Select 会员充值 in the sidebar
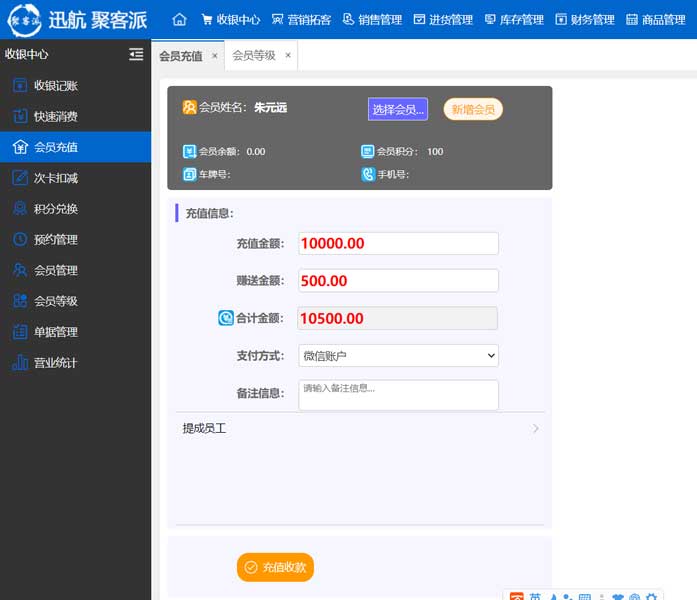 (76, 147)
